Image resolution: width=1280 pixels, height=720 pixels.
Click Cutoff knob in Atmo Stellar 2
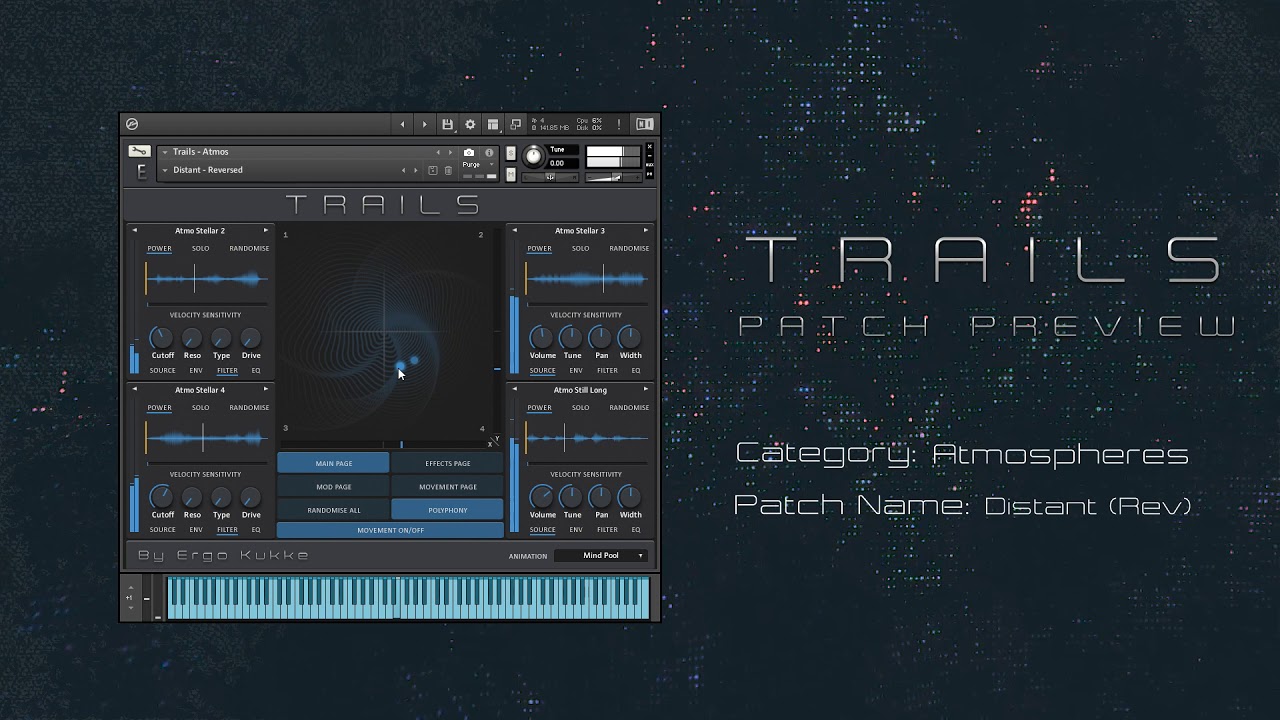coord(162,338)
